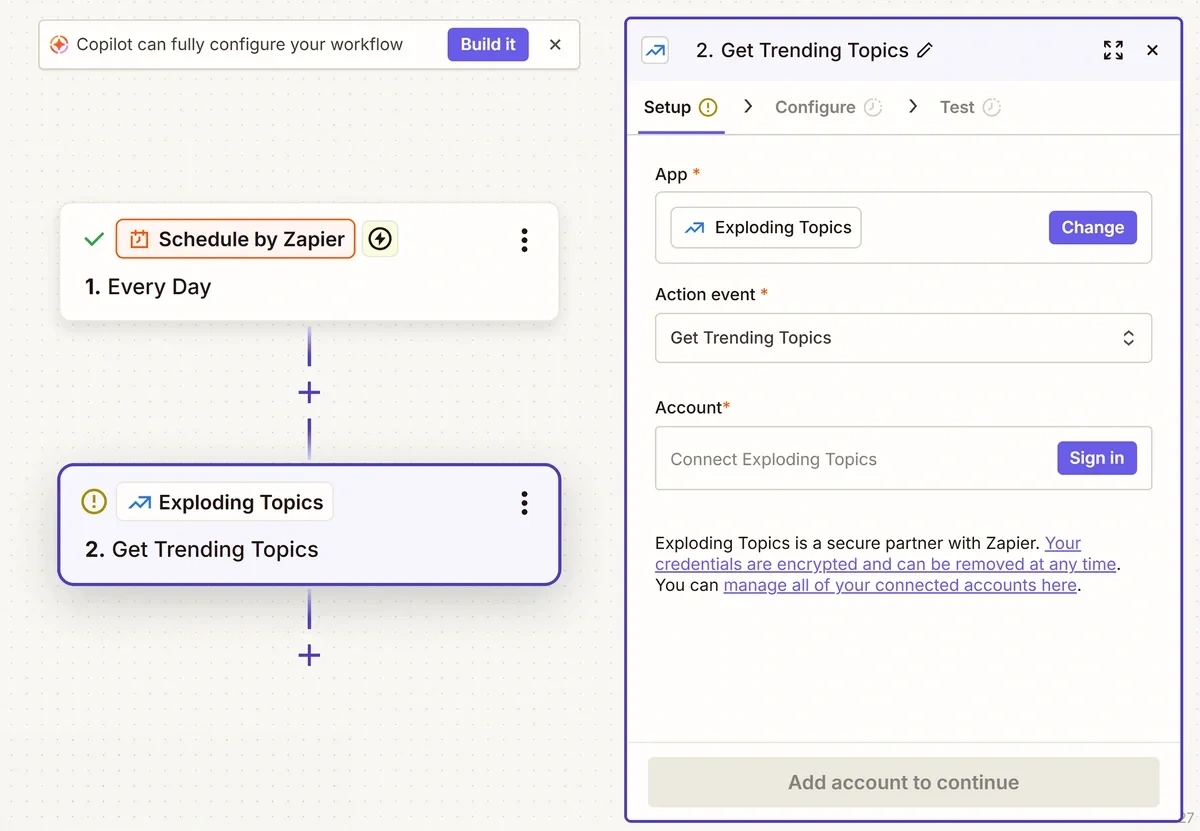Click the lightning bolt trigger icon
The width and height of the screenshot is (1200, 831).
pos(380,239)
